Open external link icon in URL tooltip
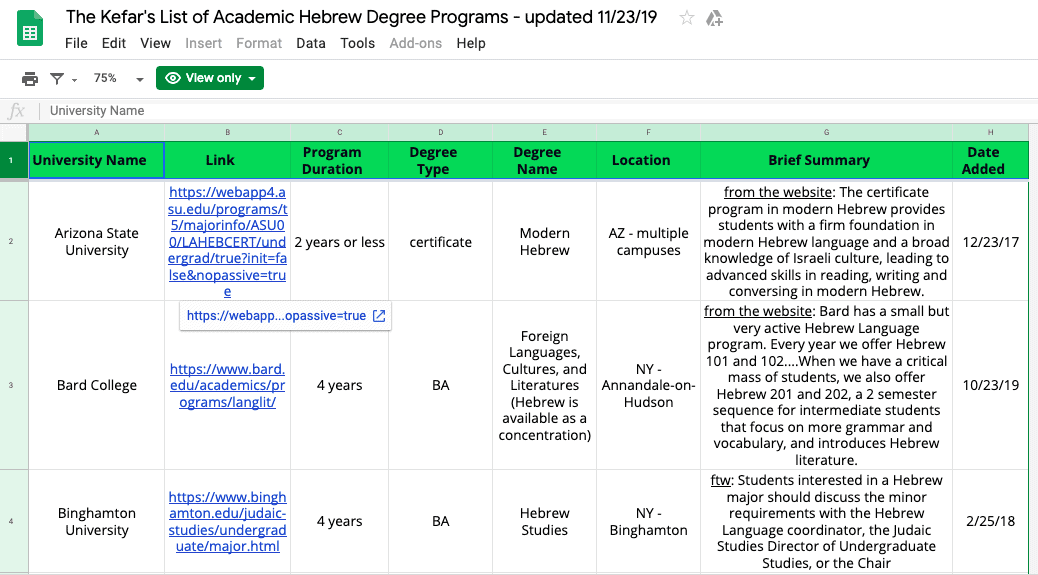The width and height of the screenshot is (1038, 575). pos(379,316)
